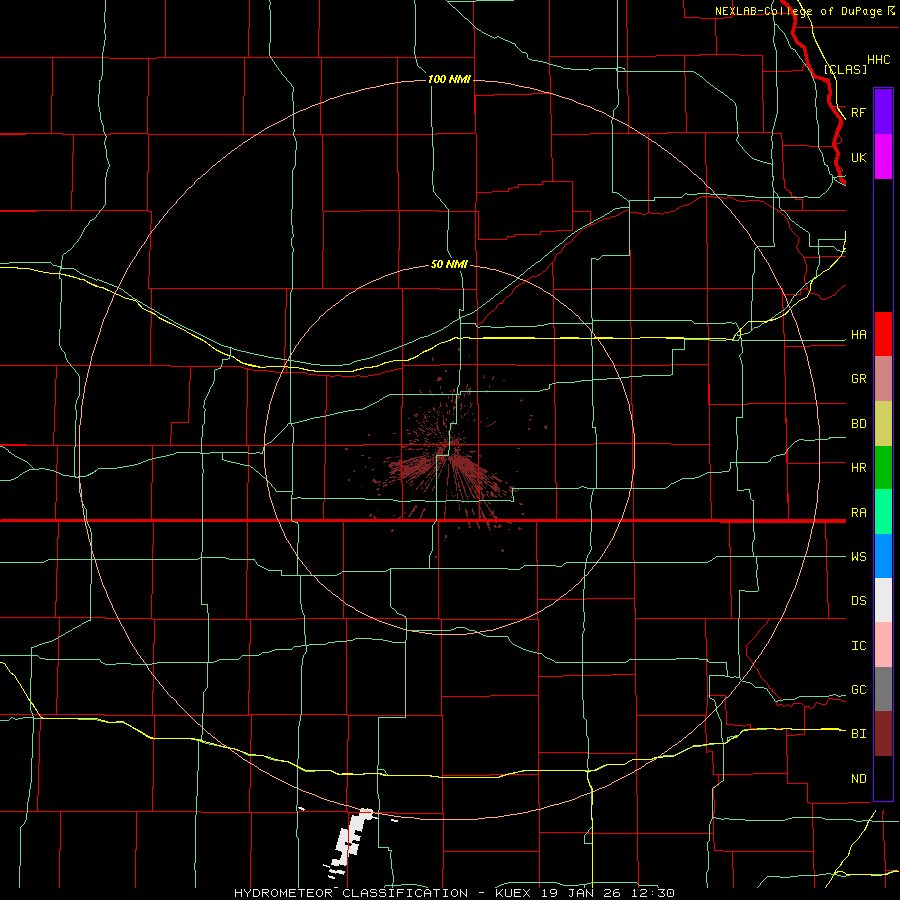The height and width of the screenshot is (900, 900).
Task: Click the ND legend label
Action: [x=858, y=779]
